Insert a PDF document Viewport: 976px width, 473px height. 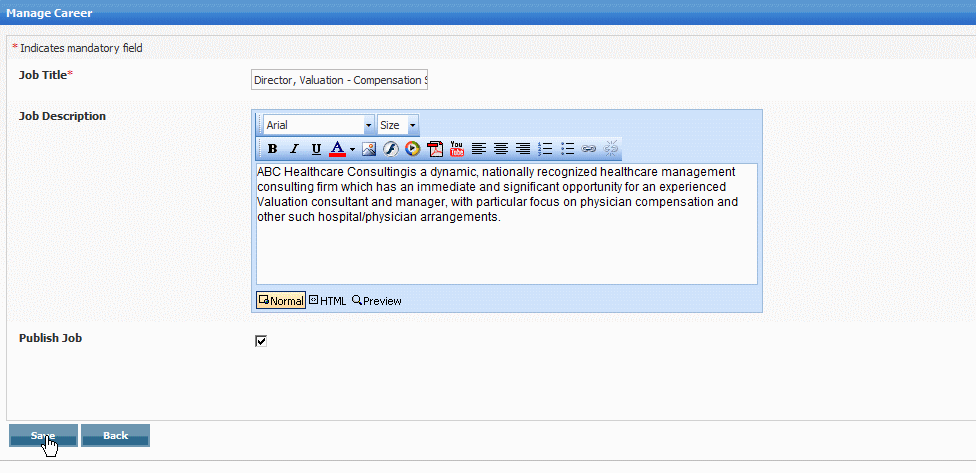[434, 149]
